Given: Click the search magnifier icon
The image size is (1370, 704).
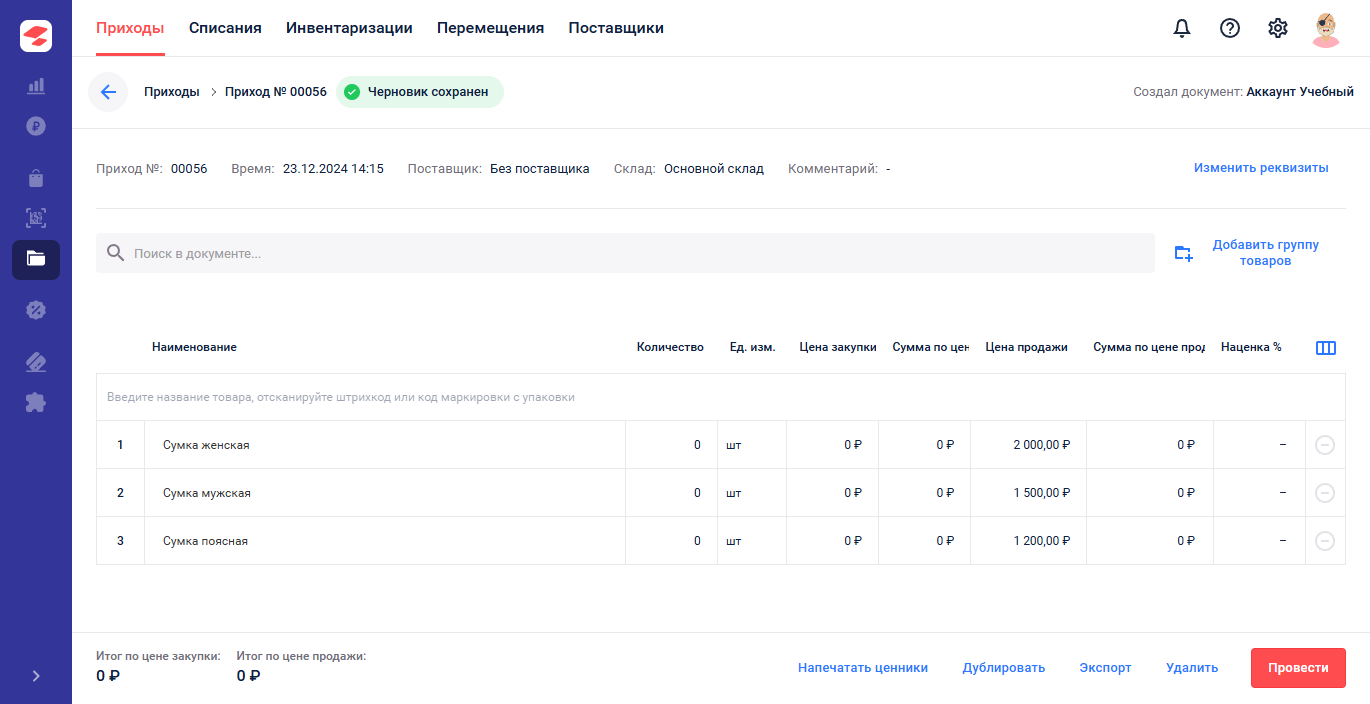Looking at the screenshot, I should click(x=116, y=253).
